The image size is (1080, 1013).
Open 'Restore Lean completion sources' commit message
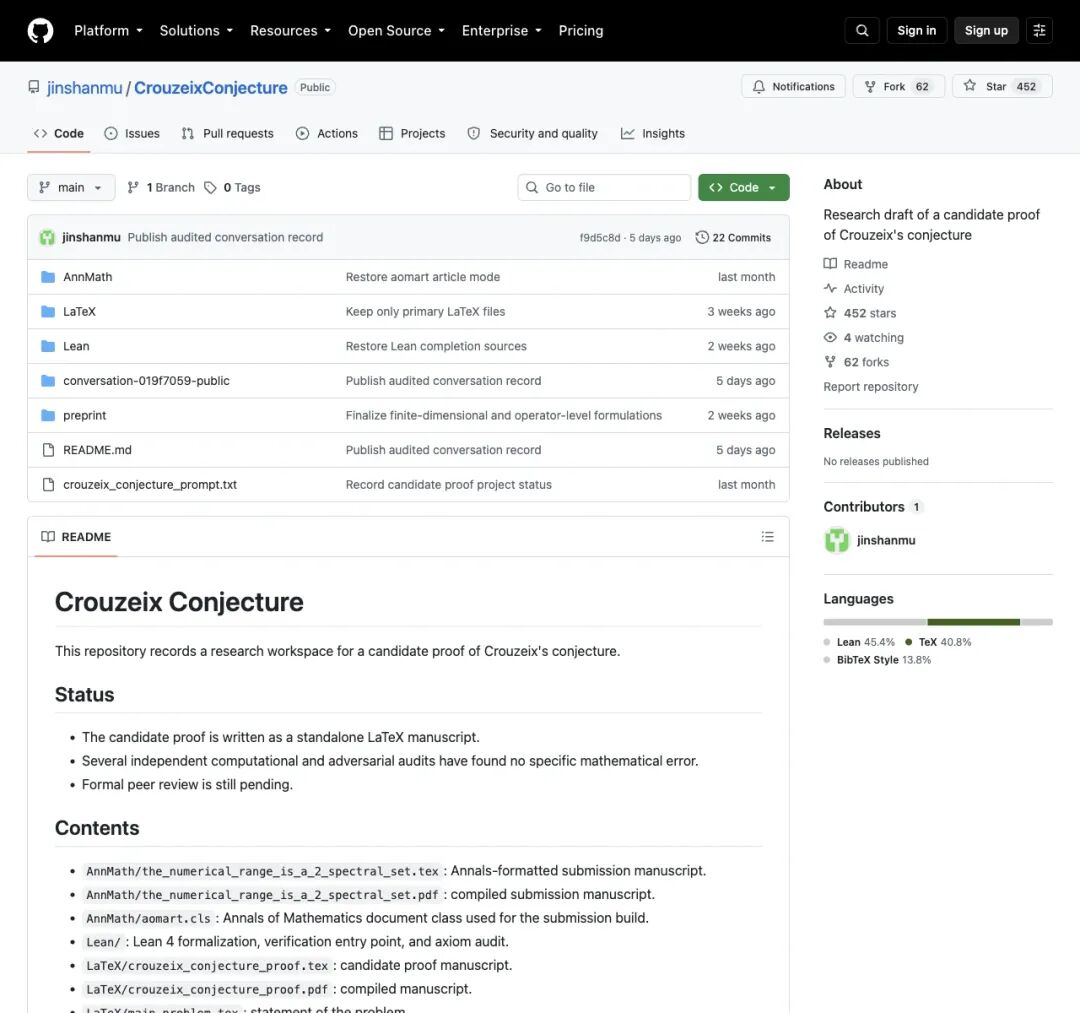pyautogui.click(x=436, y=346)
